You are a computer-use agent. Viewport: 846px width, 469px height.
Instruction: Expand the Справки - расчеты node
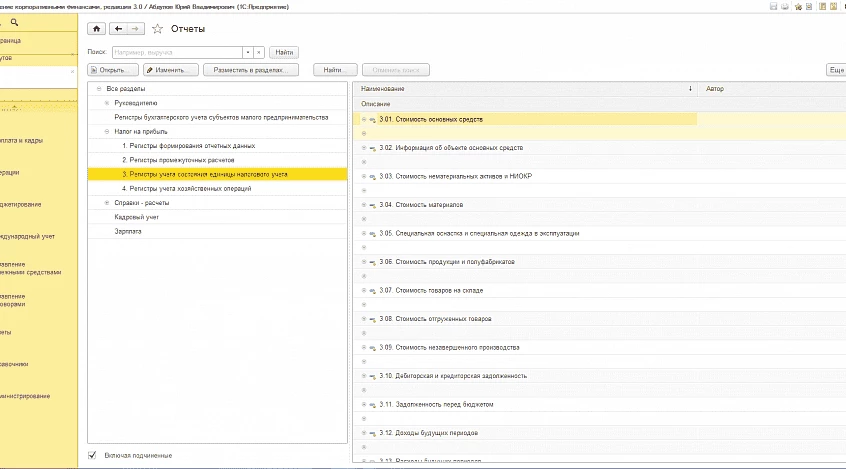(x=107, y=202)
